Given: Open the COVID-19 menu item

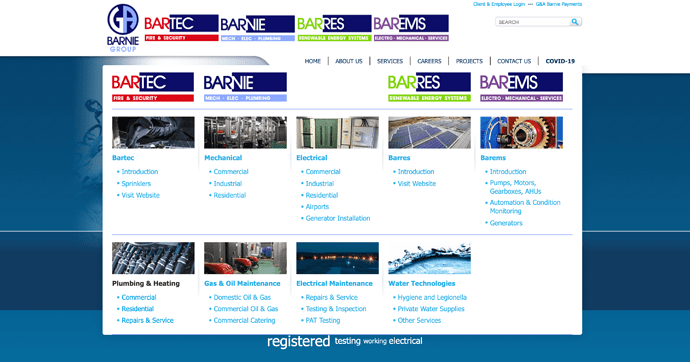Looking at the screenshot, I should click(x=560, y=61).
